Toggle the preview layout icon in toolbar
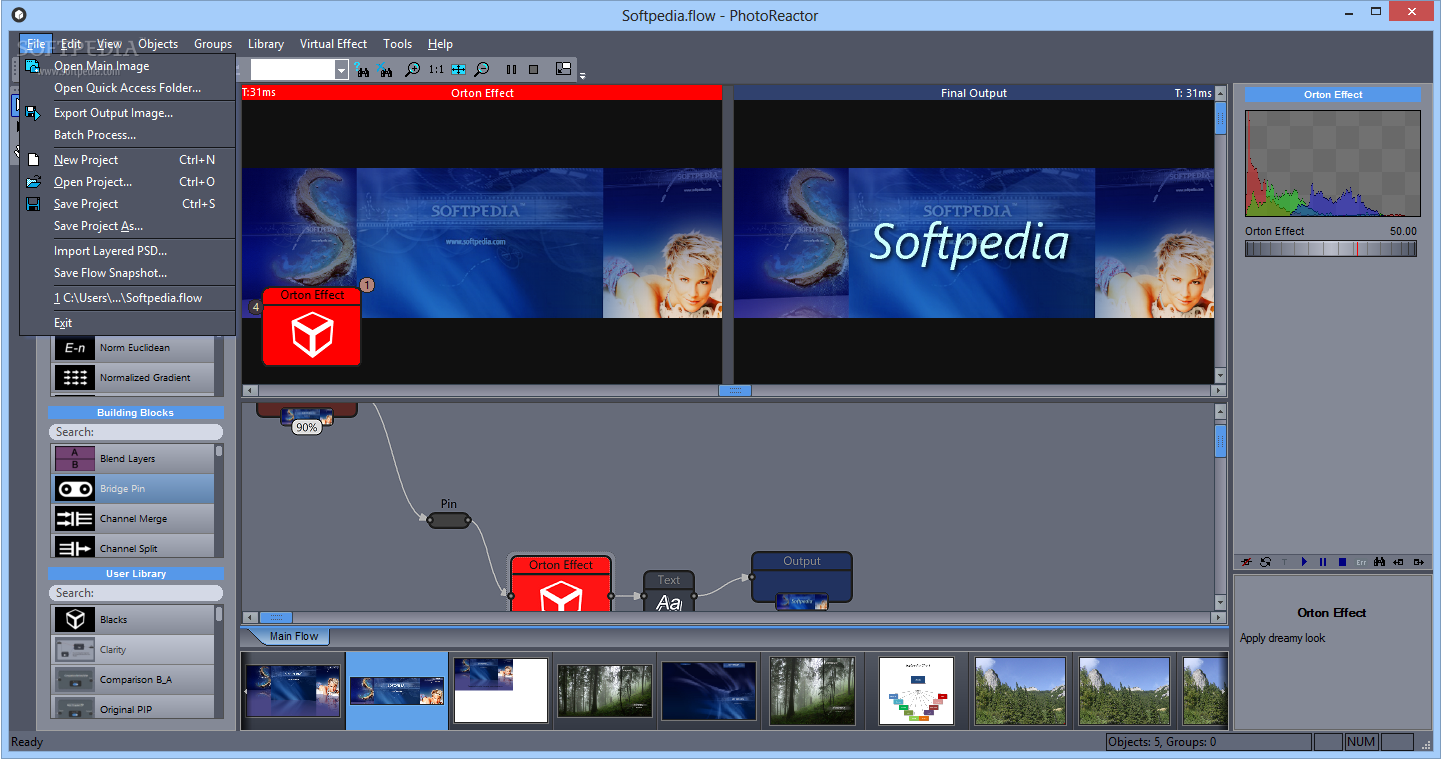The width and height of the screenshot is (1441, 759). coord(563,69)
